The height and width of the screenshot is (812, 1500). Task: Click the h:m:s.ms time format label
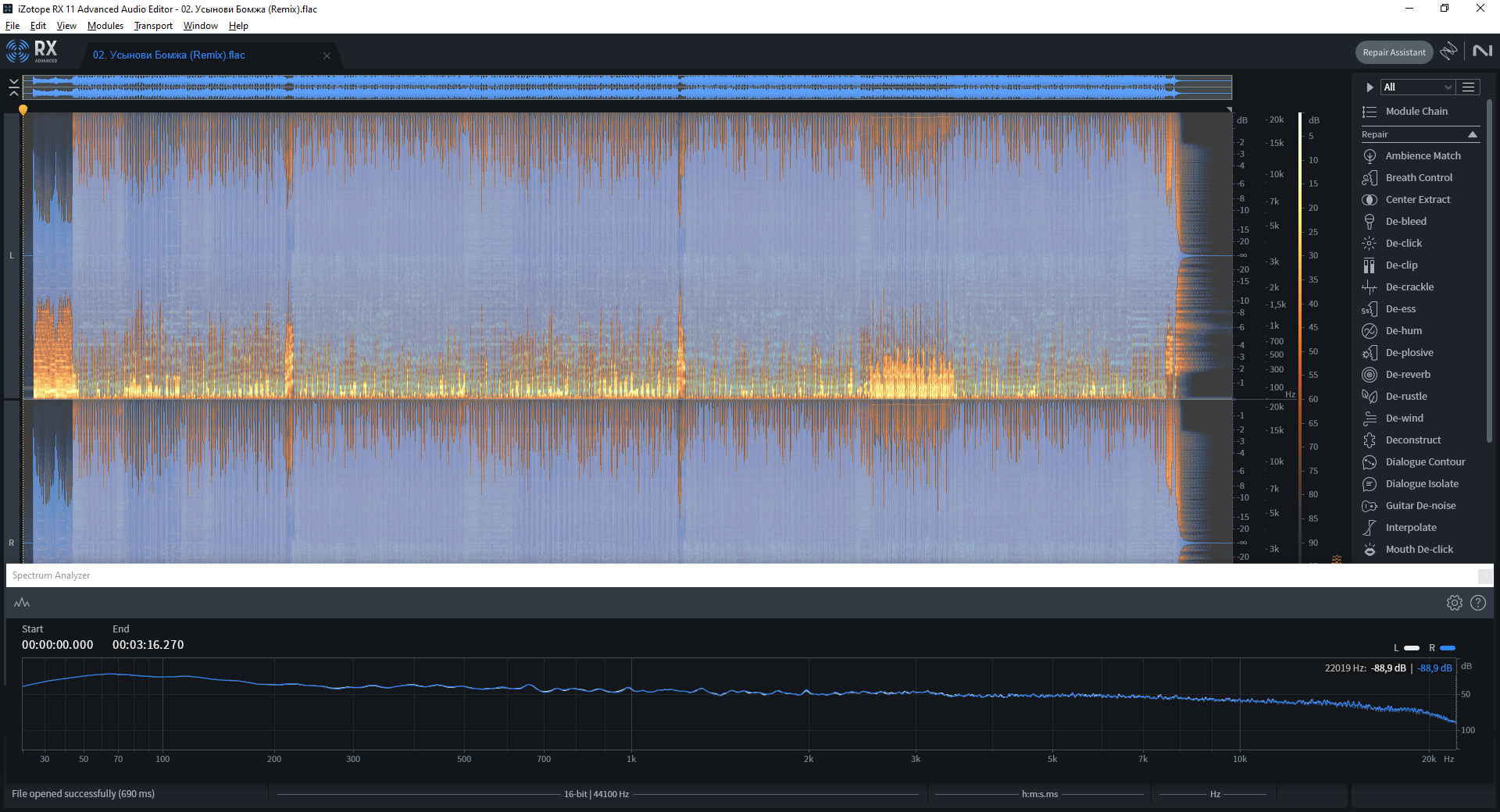pos(1040,794)
